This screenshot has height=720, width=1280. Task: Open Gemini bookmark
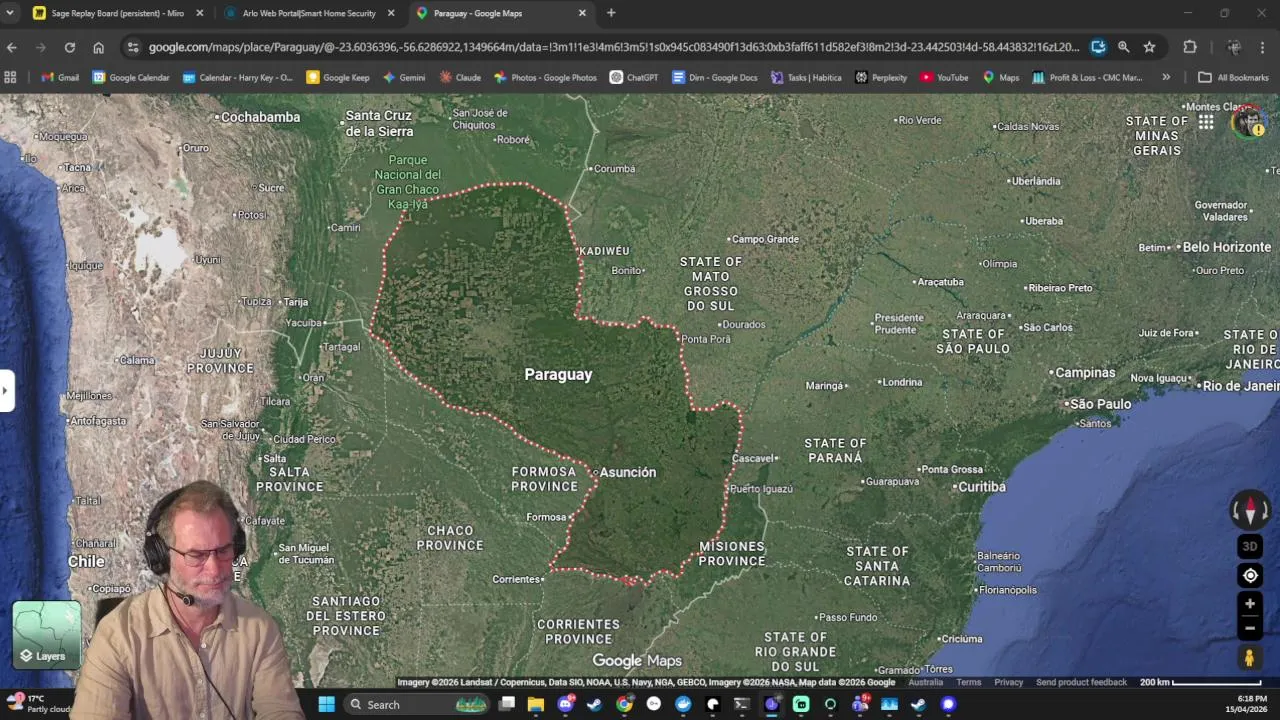[404, 77]
